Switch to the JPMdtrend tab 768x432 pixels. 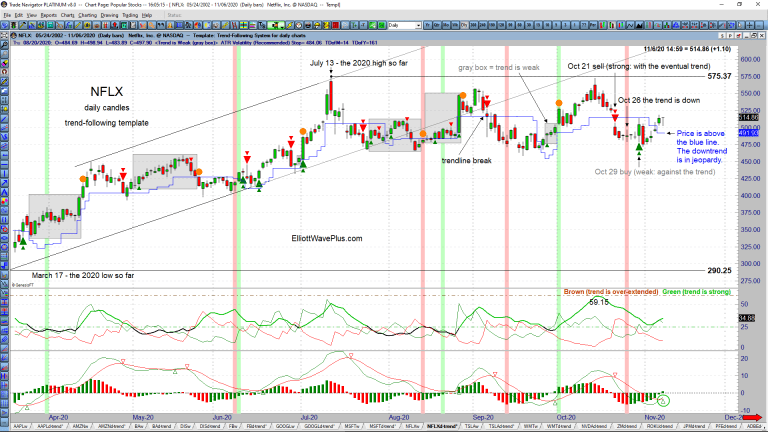[694, 427]
